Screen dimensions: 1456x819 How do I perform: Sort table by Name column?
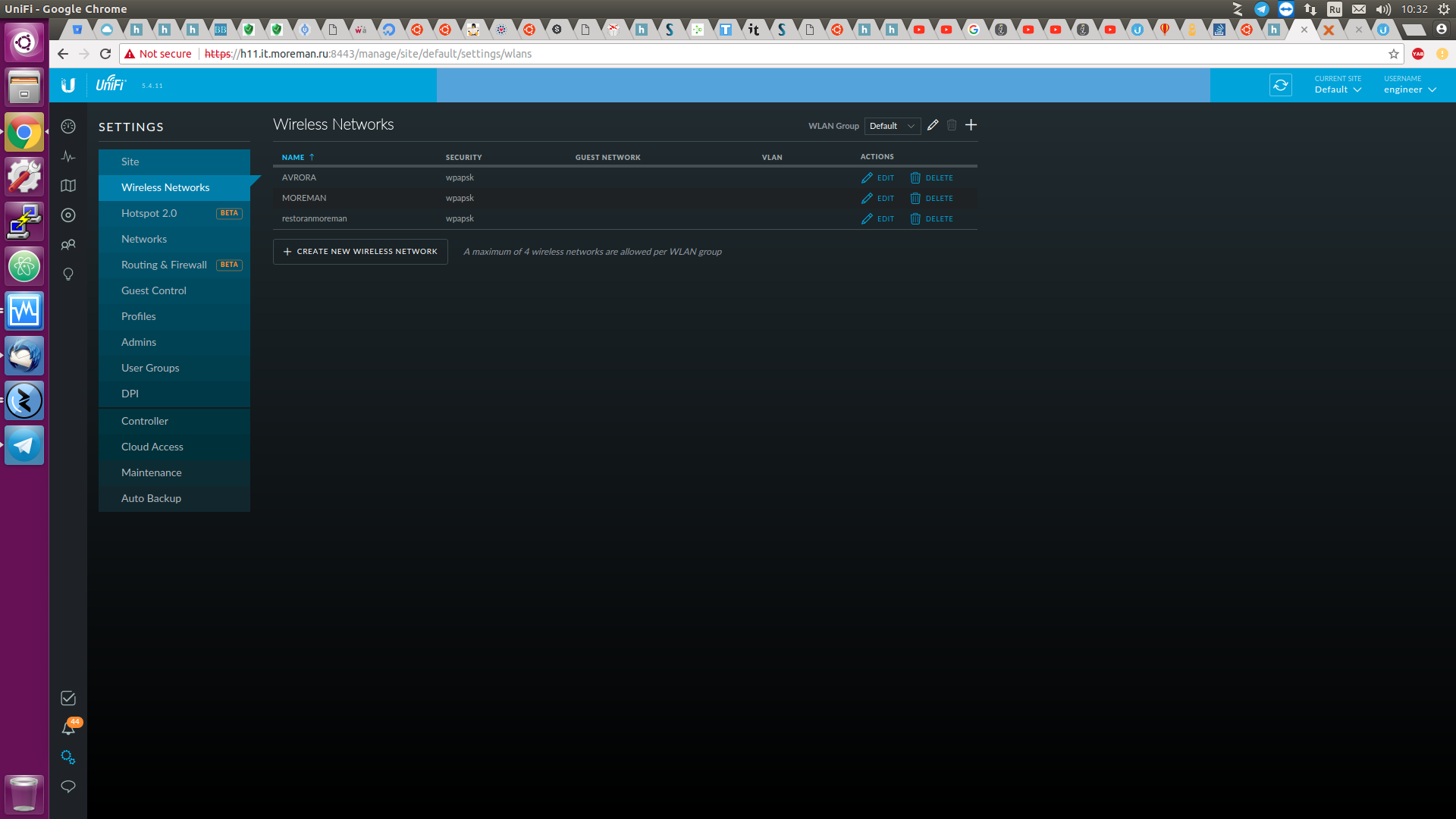[297, 157]
